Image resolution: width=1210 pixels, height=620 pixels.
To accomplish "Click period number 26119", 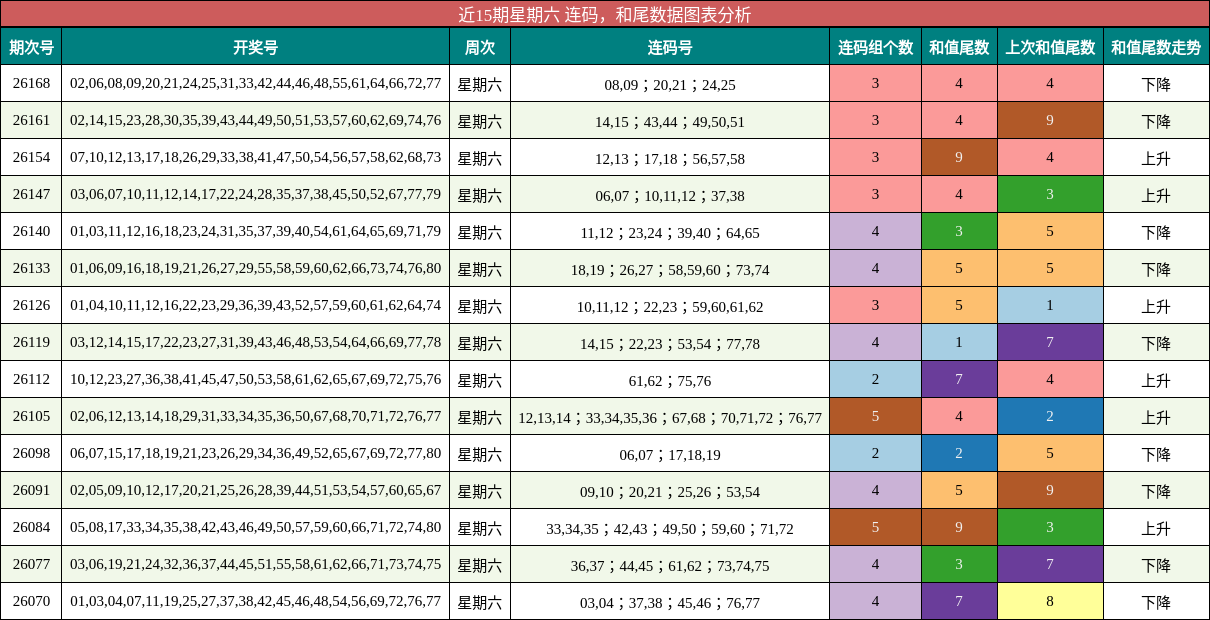I will [31, 342].
